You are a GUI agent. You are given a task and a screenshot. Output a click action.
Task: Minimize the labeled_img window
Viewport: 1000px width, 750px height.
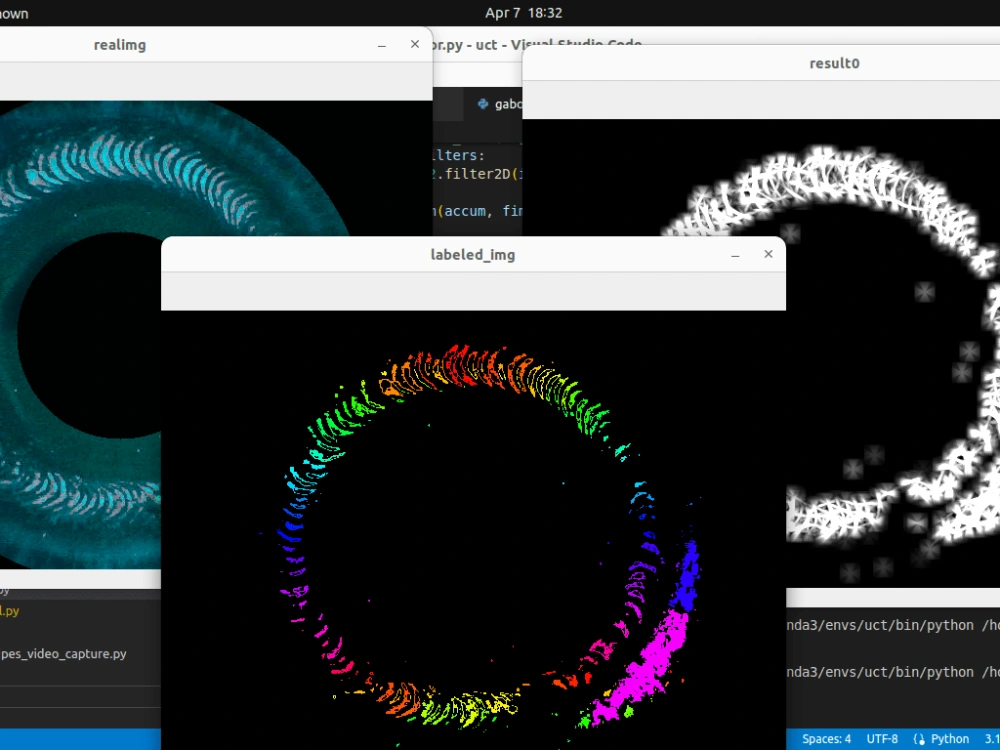(735, 255)
